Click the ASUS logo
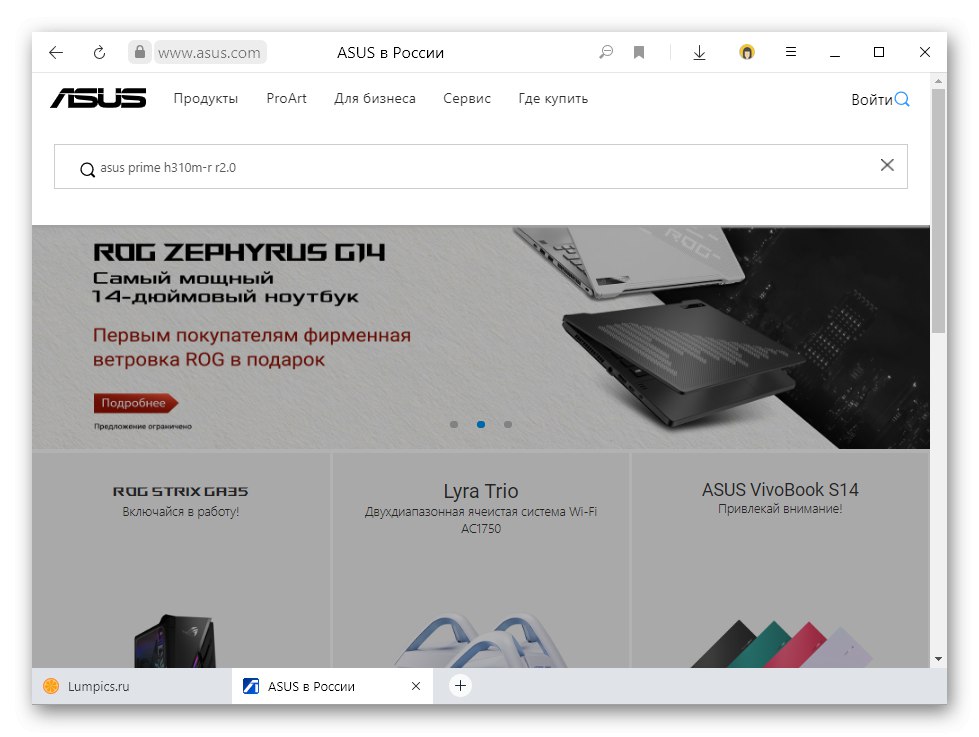 click(98, 98)
